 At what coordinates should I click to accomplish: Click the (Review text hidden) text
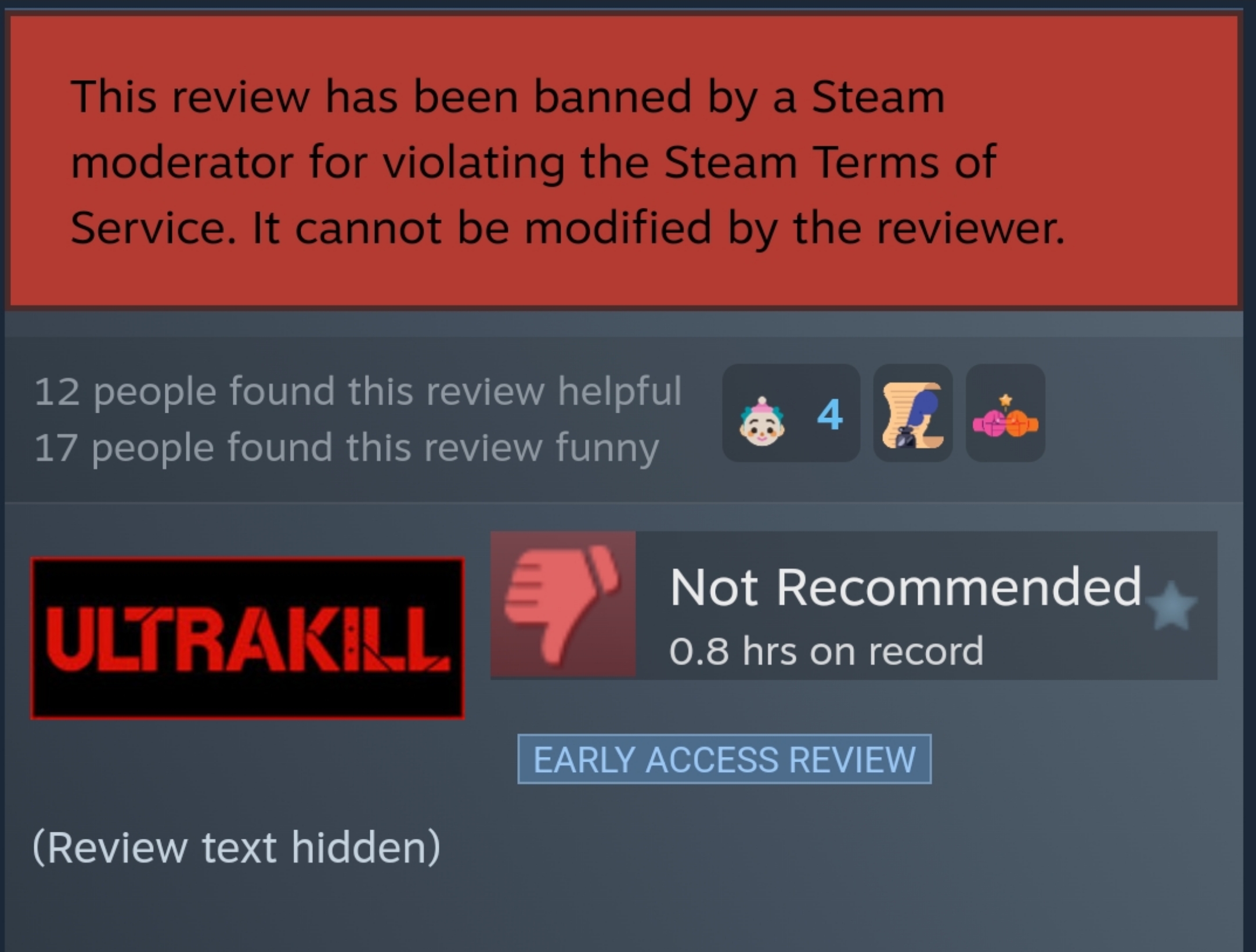[236, 848]
